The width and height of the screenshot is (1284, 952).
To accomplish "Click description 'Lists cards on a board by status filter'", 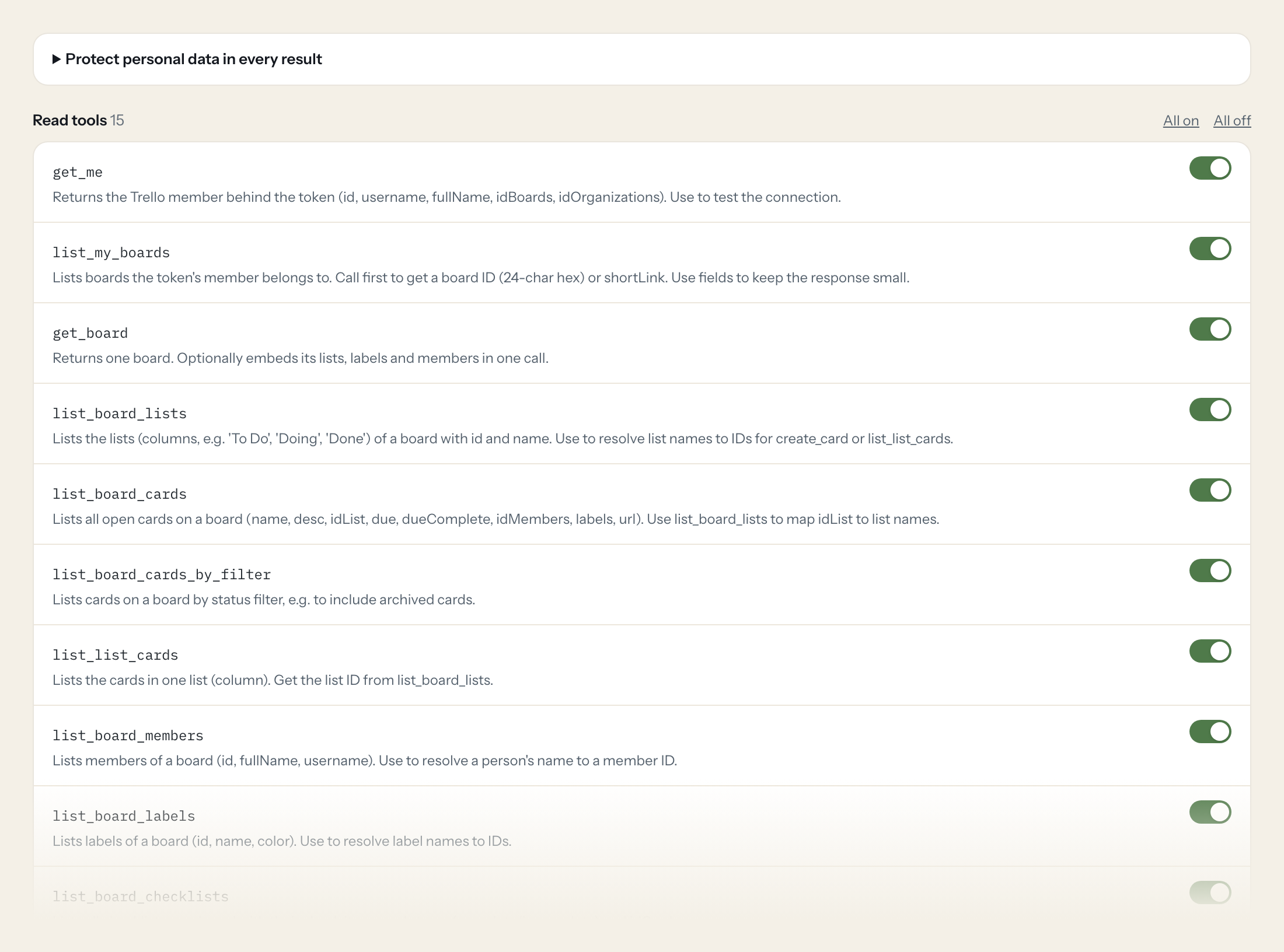I will [x=264, y=600].
